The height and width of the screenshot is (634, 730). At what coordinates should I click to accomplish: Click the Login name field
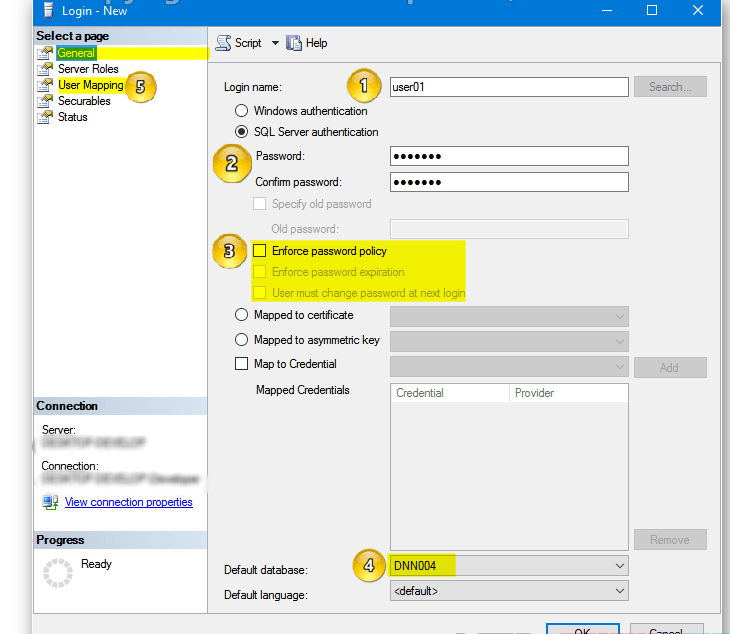[509, 87]
